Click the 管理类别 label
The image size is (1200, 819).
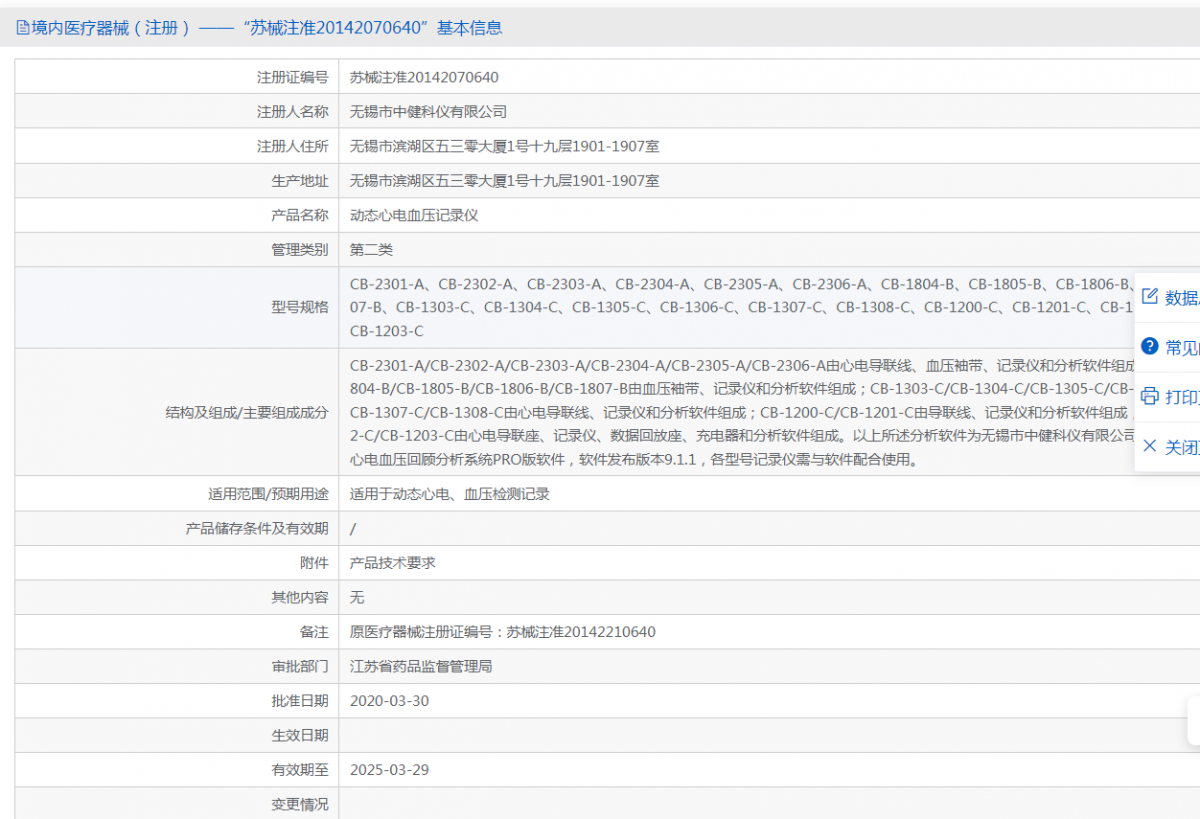pyautogui.click(x=300, y=250)
